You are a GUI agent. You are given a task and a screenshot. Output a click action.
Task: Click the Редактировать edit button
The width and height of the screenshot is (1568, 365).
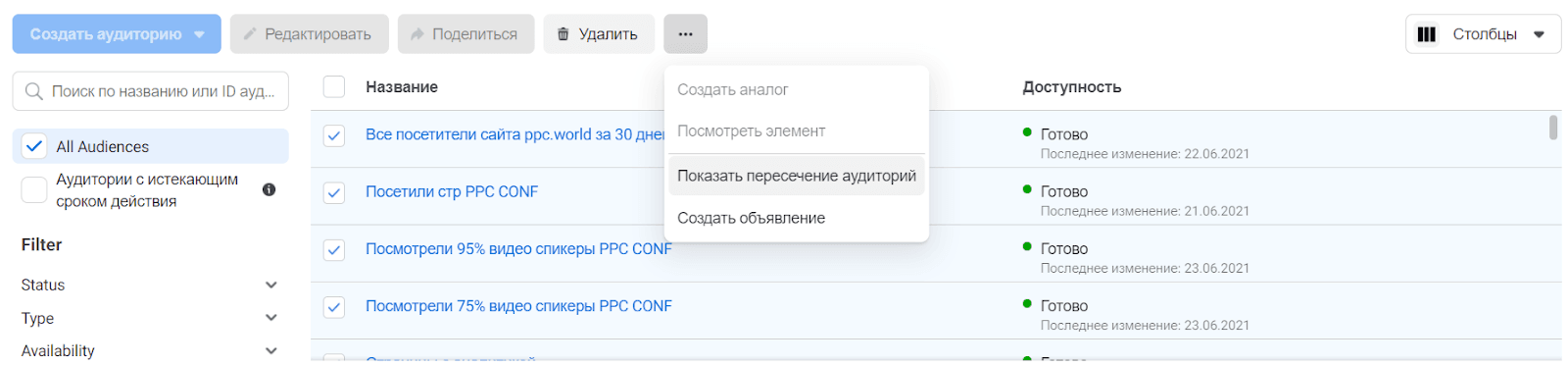310,34
